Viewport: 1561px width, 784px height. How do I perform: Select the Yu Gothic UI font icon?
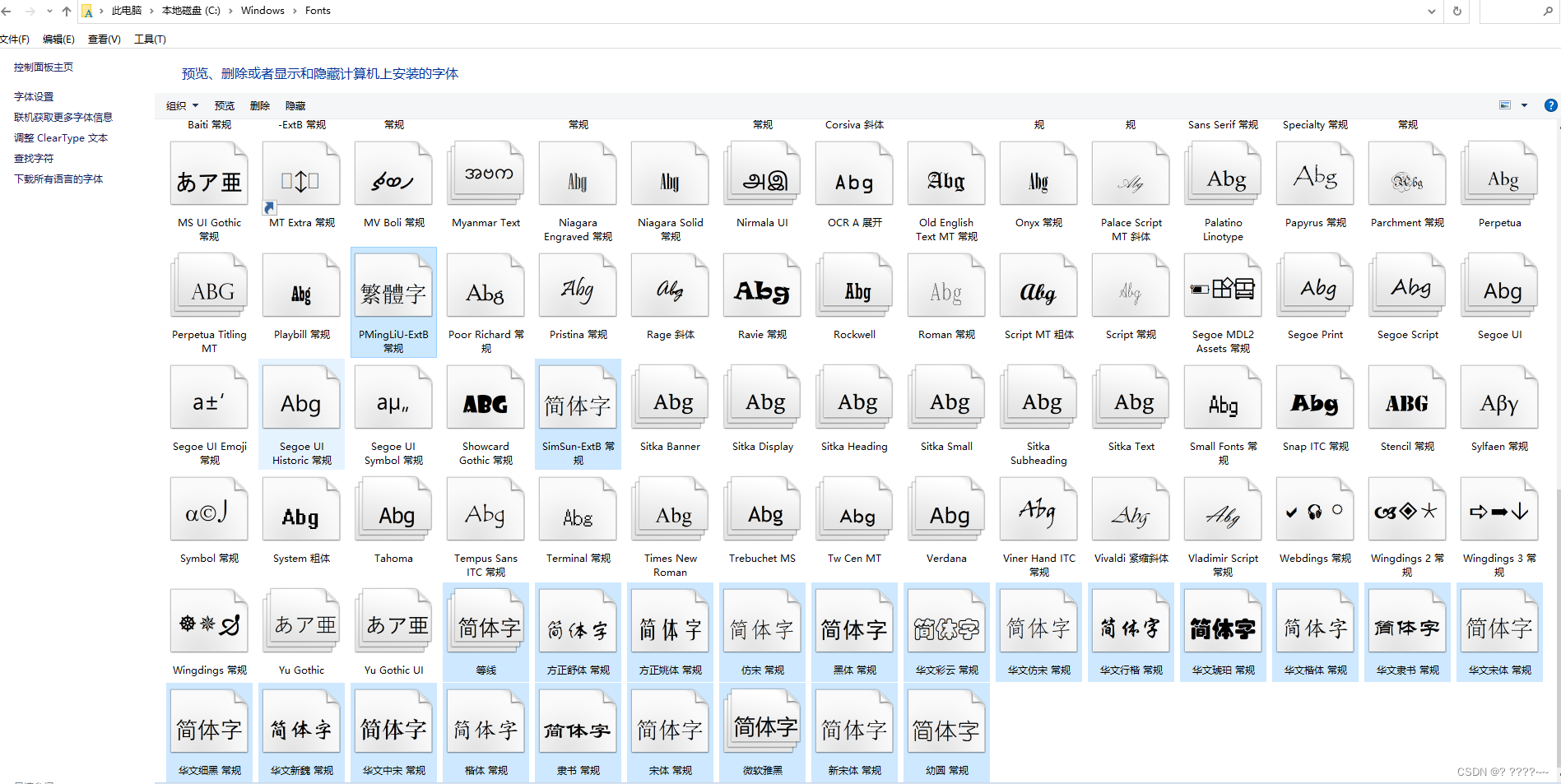click(393, 622)
